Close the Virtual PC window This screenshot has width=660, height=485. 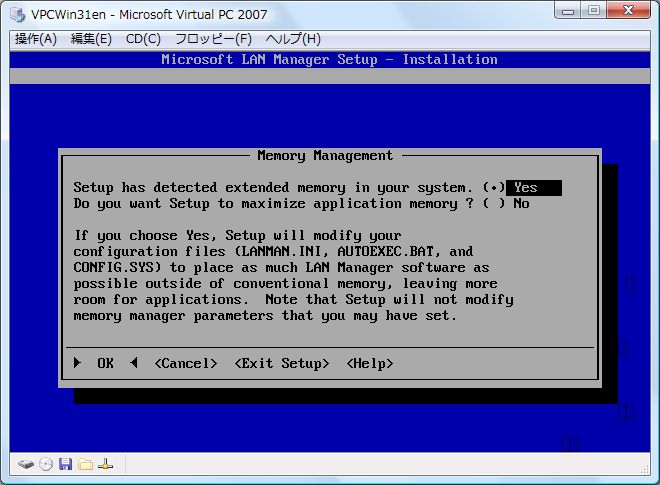click(x=628, y=10)
